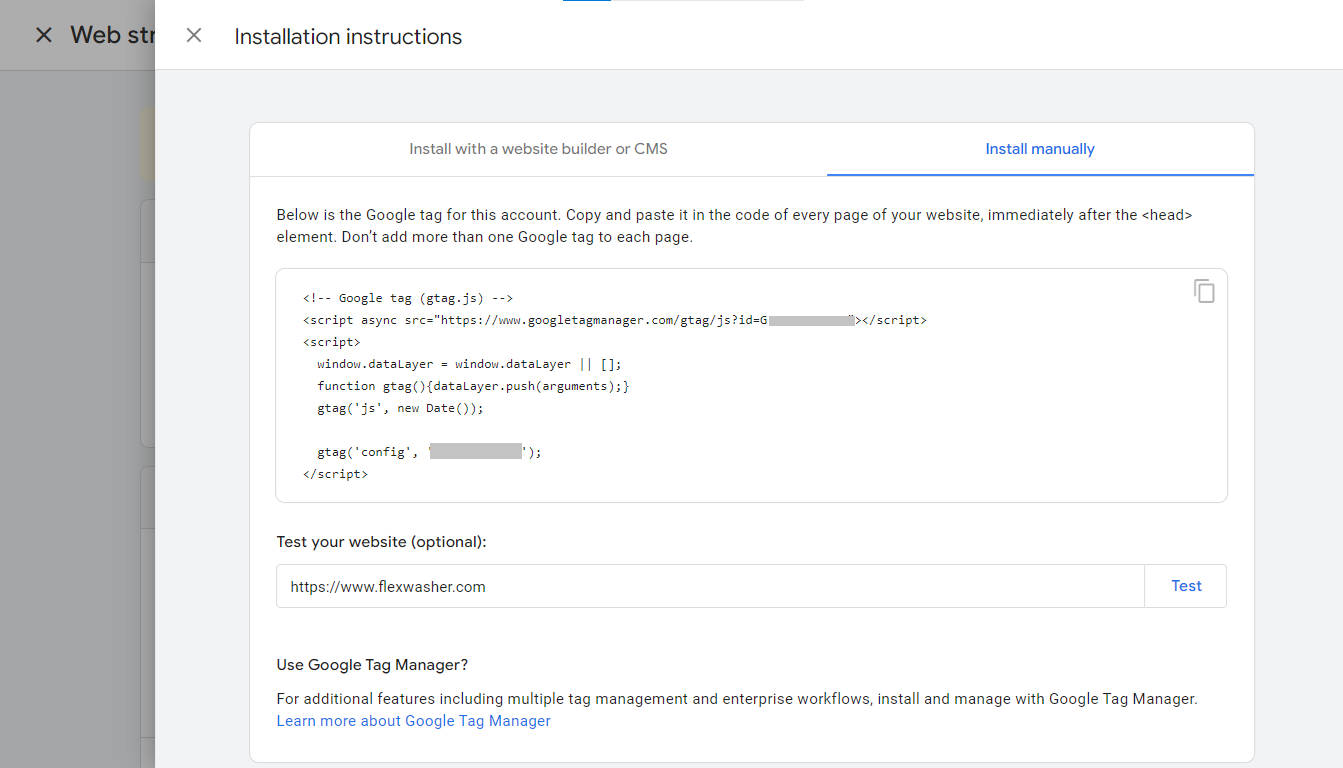Screen dimensions: 1343x768
Task: Click the Use Google Tag Manager? heading
Action: [x=372, y=665]
